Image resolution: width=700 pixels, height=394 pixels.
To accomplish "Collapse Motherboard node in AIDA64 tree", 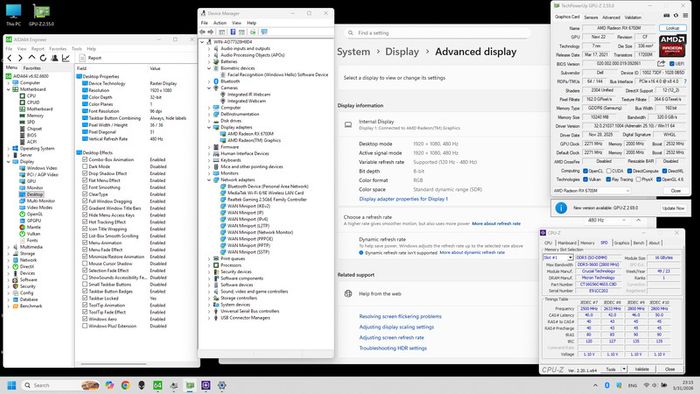I will click(x=8, y=90).
